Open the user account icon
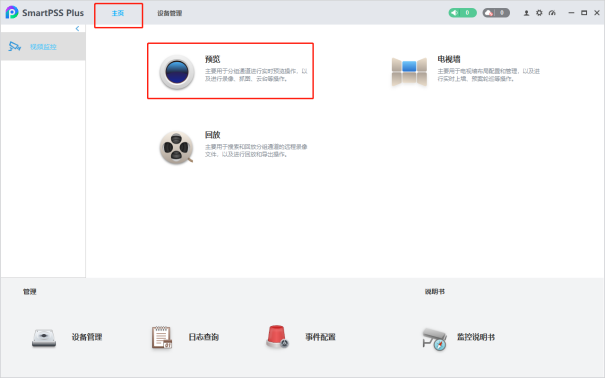The width and height of the screenshot is (605, 378). pos(526,13)
